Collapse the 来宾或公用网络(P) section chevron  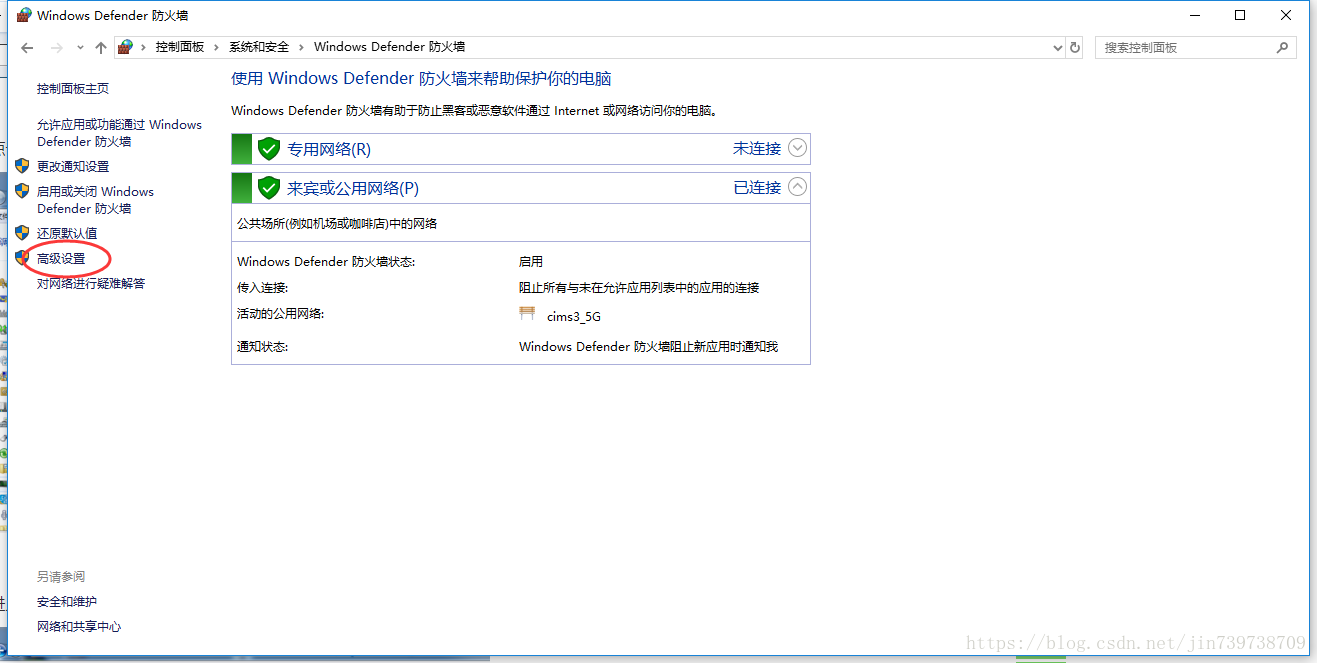[x=797, y=186]
